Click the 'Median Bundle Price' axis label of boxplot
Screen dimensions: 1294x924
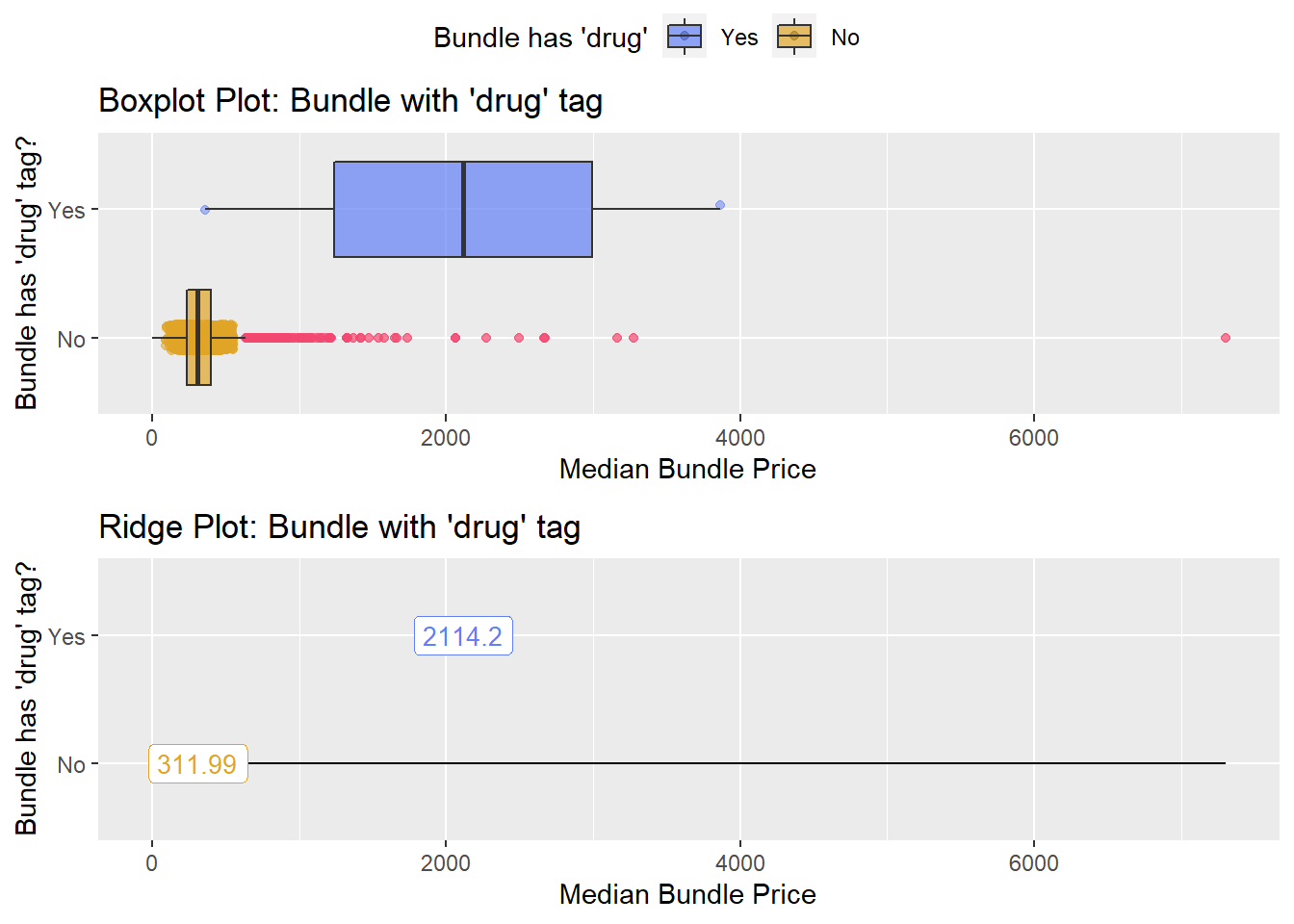point(687,469)
